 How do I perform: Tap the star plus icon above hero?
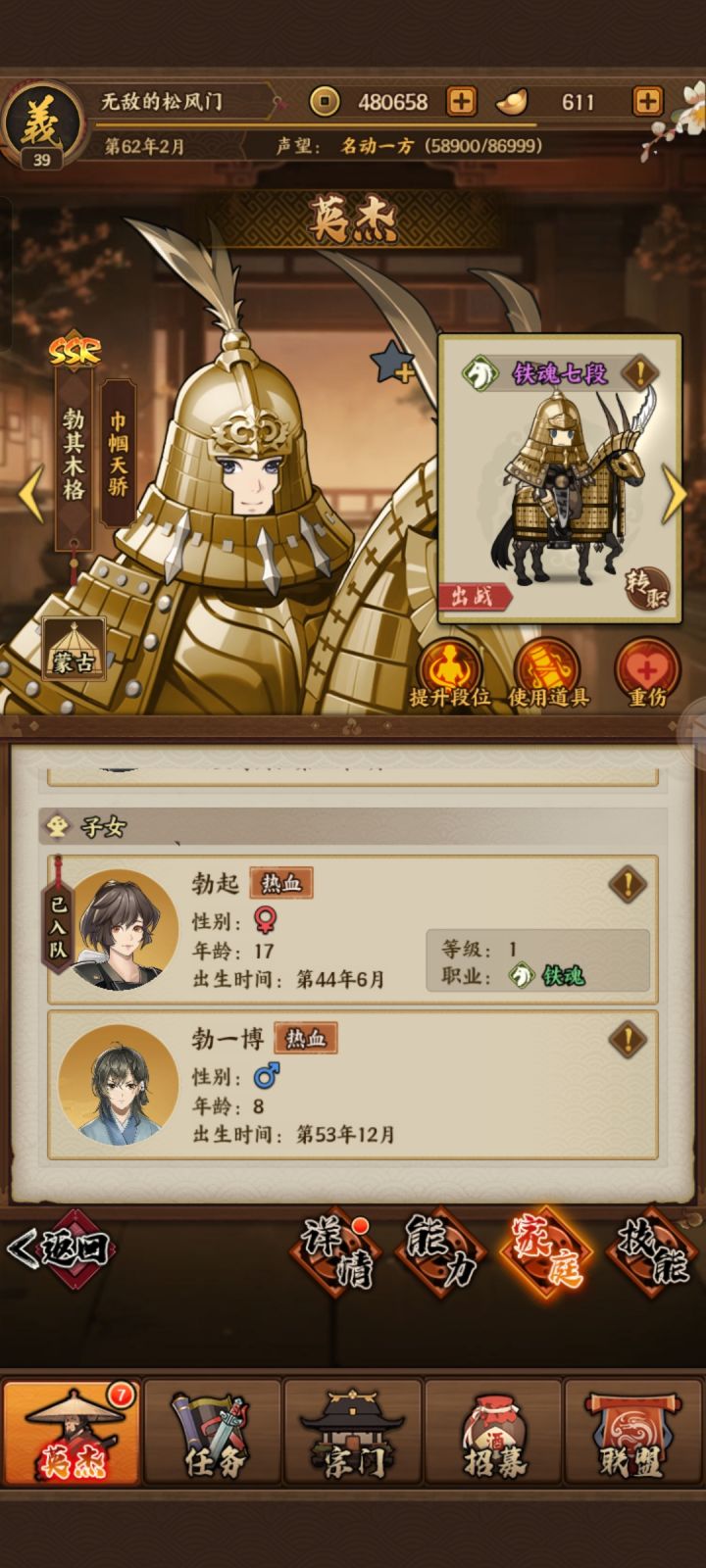point(392,364)
